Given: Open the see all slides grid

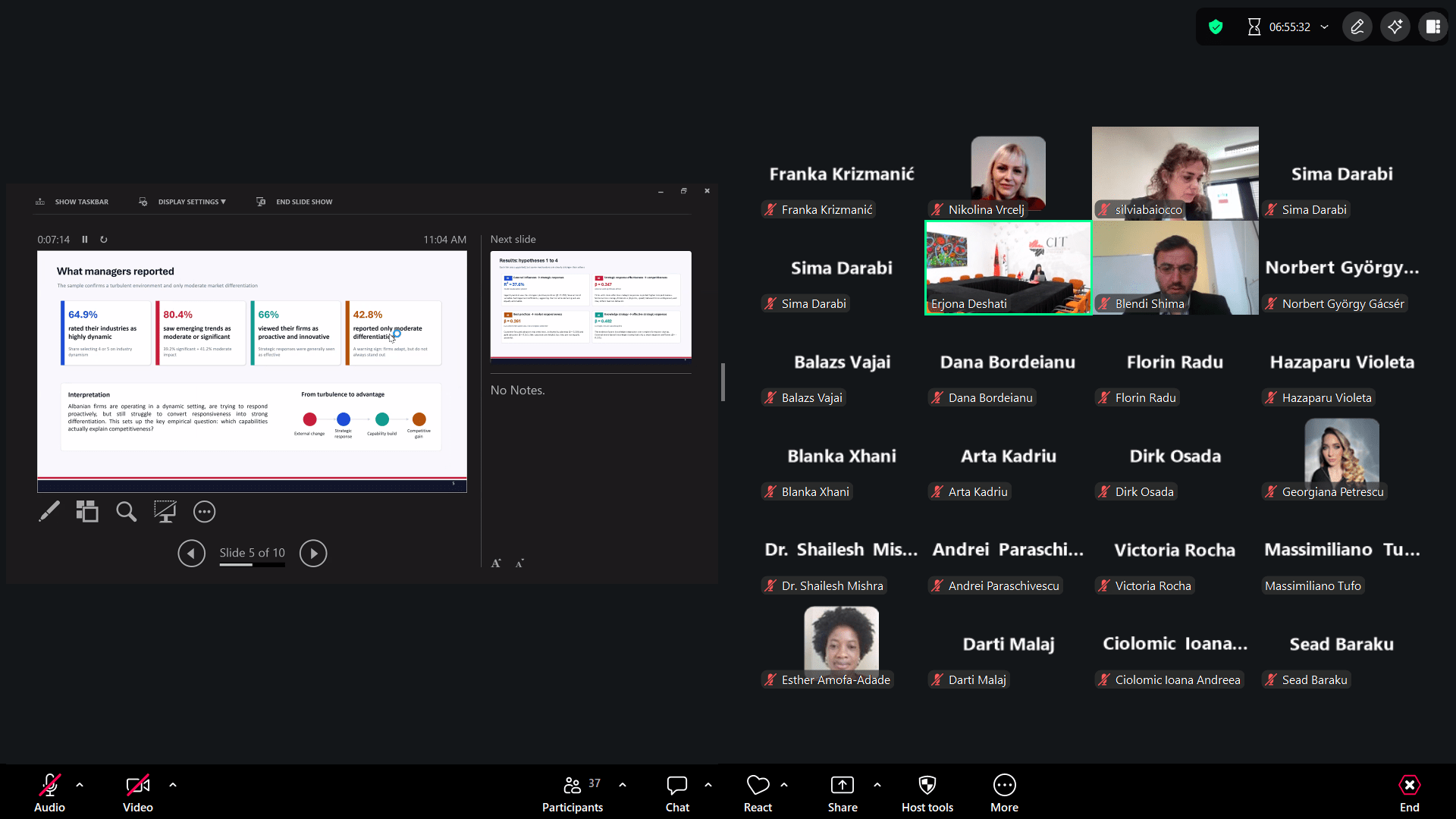Looking at the screenshot, I should pos(87,512).
